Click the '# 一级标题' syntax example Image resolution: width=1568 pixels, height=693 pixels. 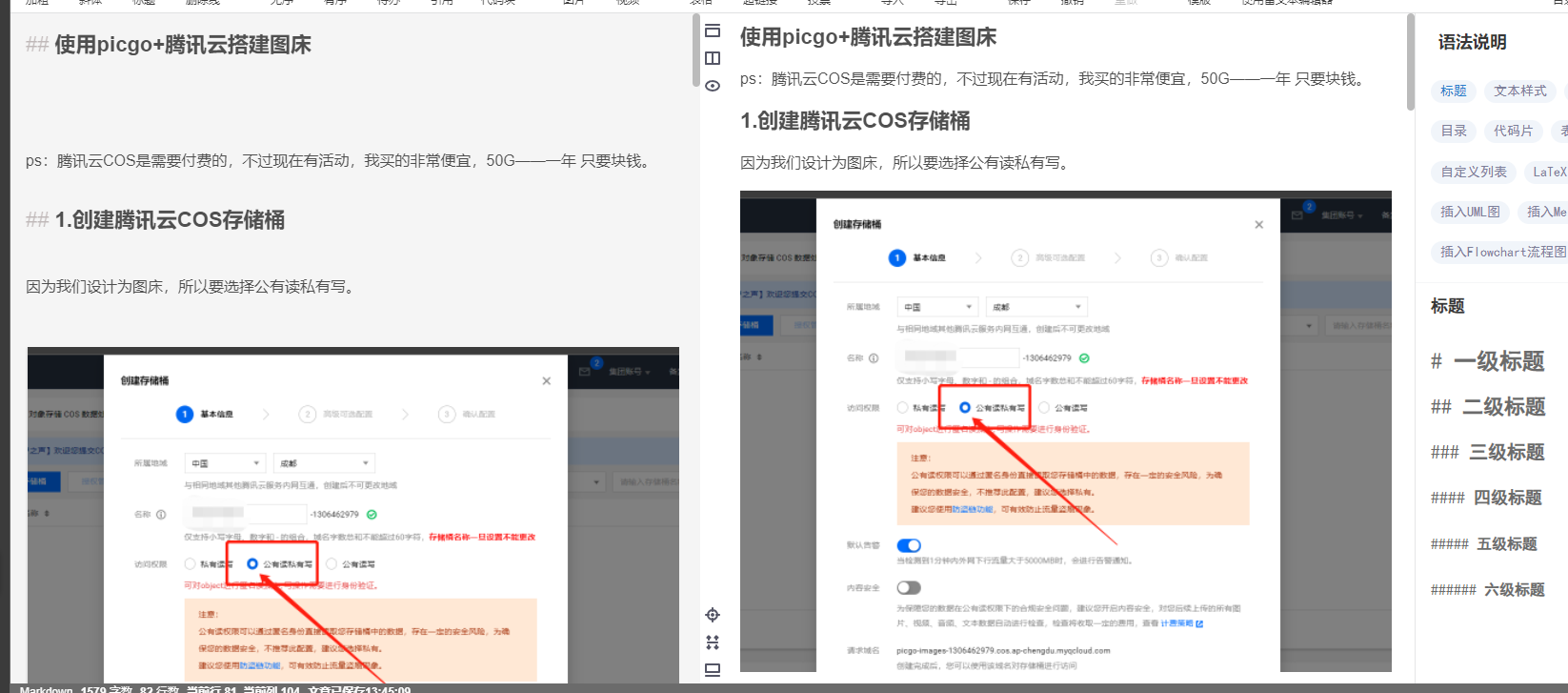(x=1487, y=361)
